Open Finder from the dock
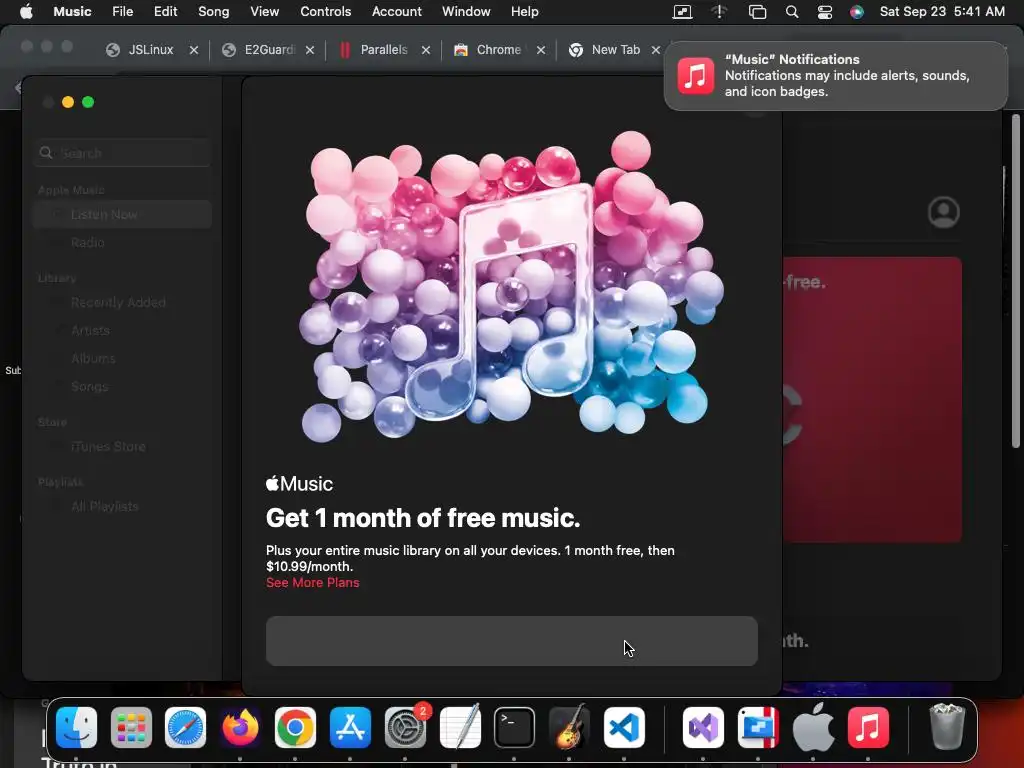Screen dimensions: 1024x768 pos(76,727)
